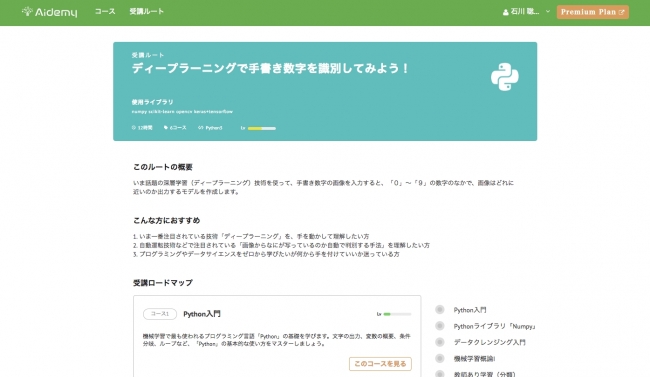This screenshot has width=650, height=377.
Task: Click the level bar in the banner
Action: click(x=262, y=128)
